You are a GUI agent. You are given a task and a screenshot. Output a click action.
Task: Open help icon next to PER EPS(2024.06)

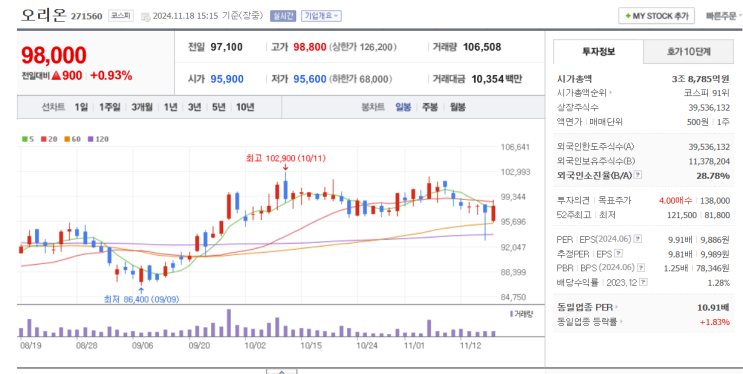(638, 238)
